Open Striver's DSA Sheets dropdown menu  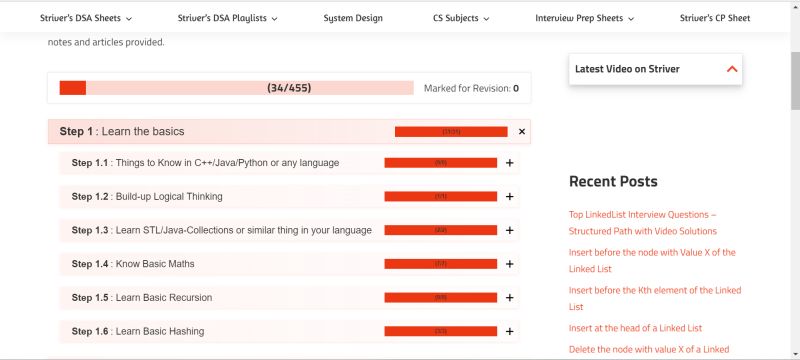[x=86, y=18]
